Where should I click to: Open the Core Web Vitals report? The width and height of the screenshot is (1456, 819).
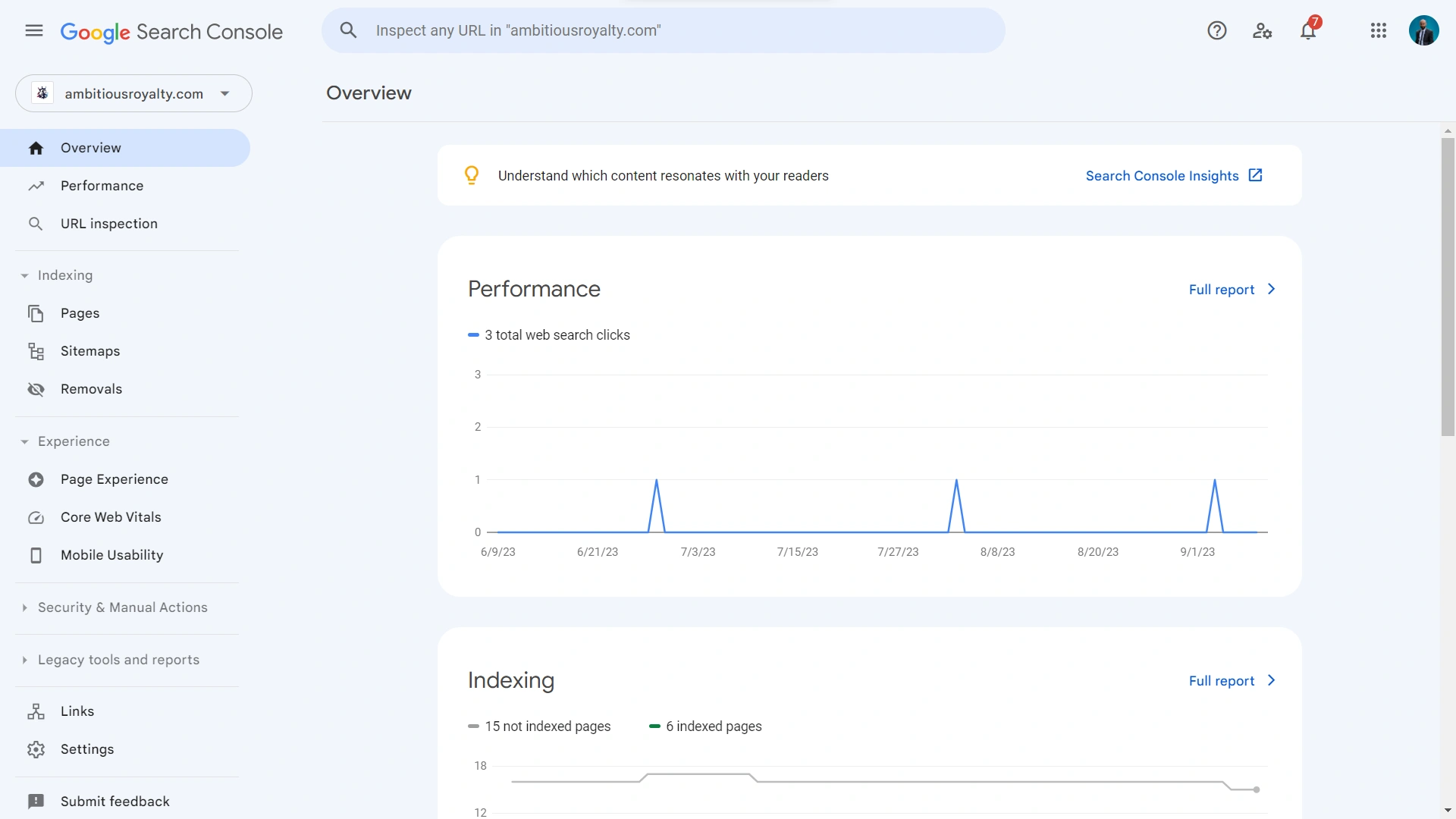click(x=111, y=516)
